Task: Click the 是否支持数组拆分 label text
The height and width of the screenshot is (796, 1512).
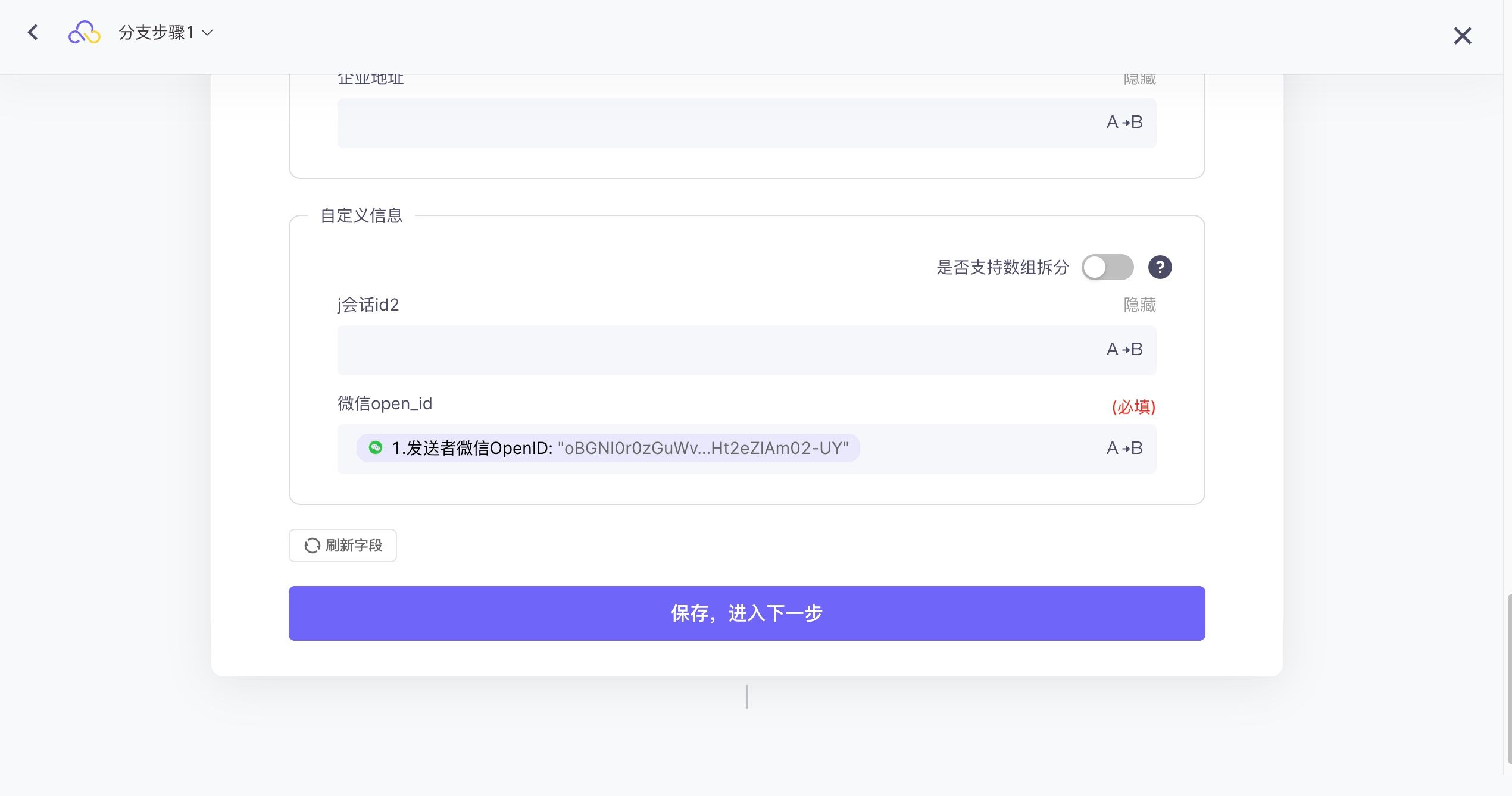Action: (x=1002, y=267)
